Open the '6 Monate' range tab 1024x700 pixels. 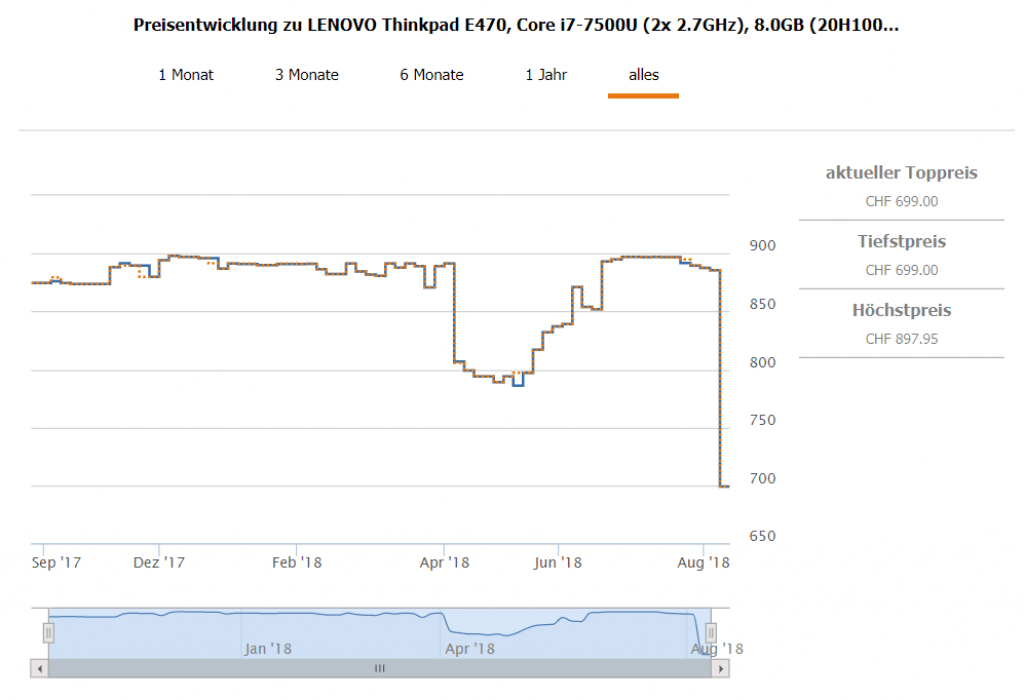pos(432,75)
